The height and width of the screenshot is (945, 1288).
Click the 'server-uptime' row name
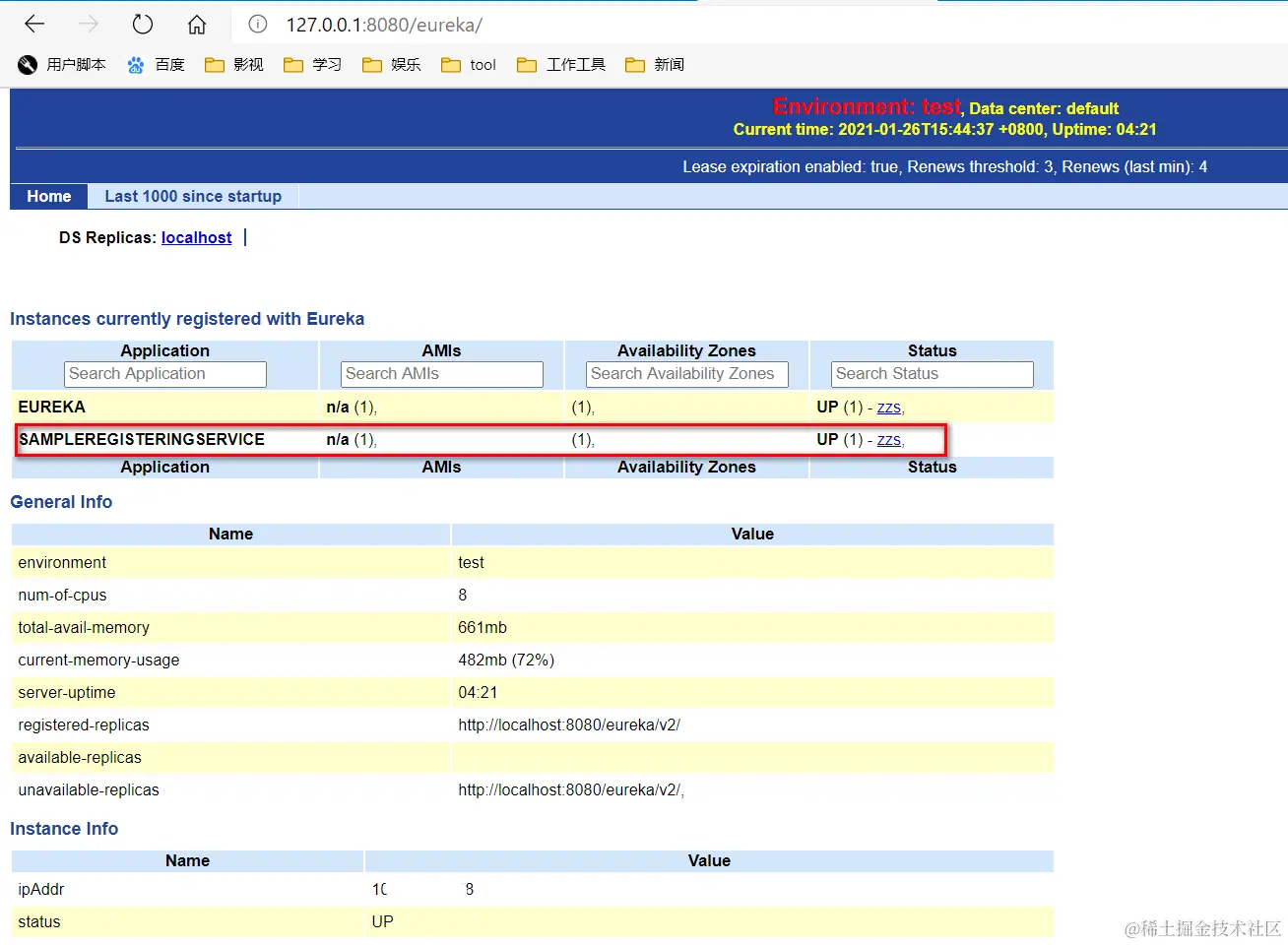click(67, 692)
